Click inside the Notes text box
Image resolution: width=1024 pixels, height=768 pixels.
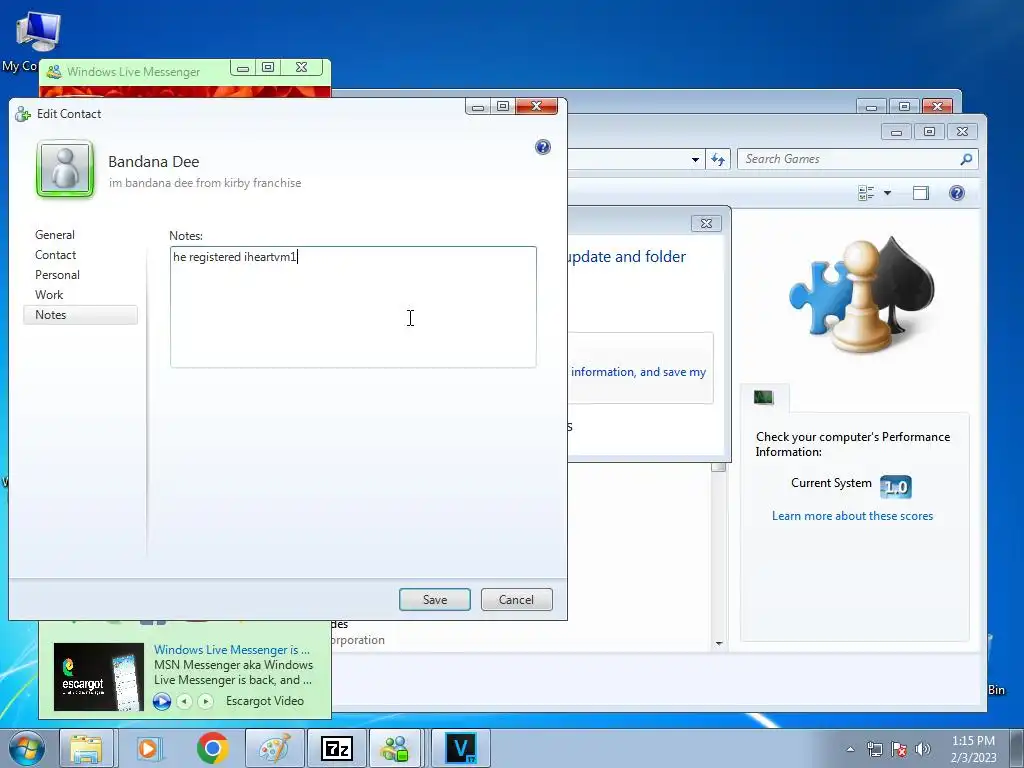[353, 307]
